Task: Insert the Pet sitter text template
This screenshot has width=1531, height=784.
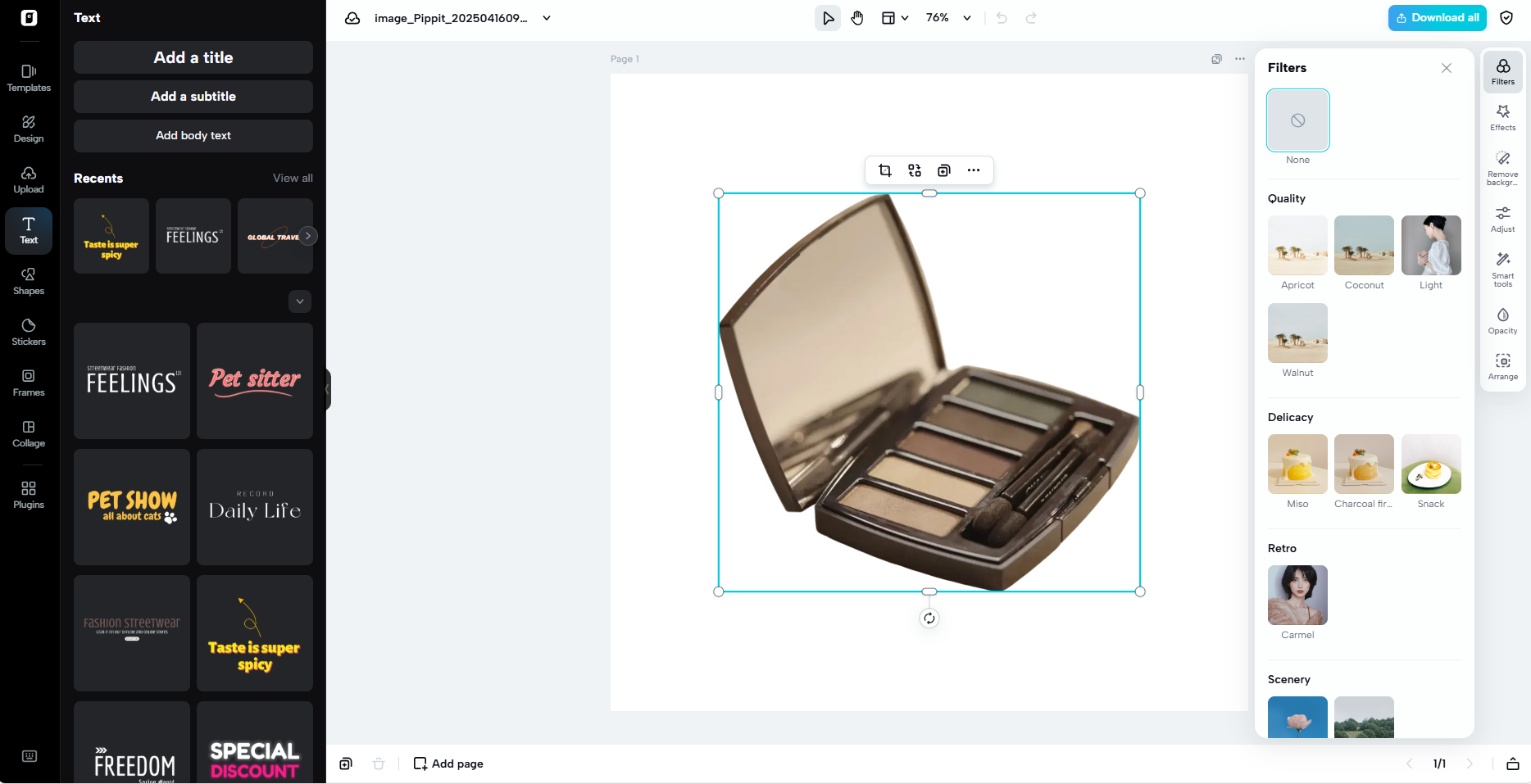Action: 255,381
